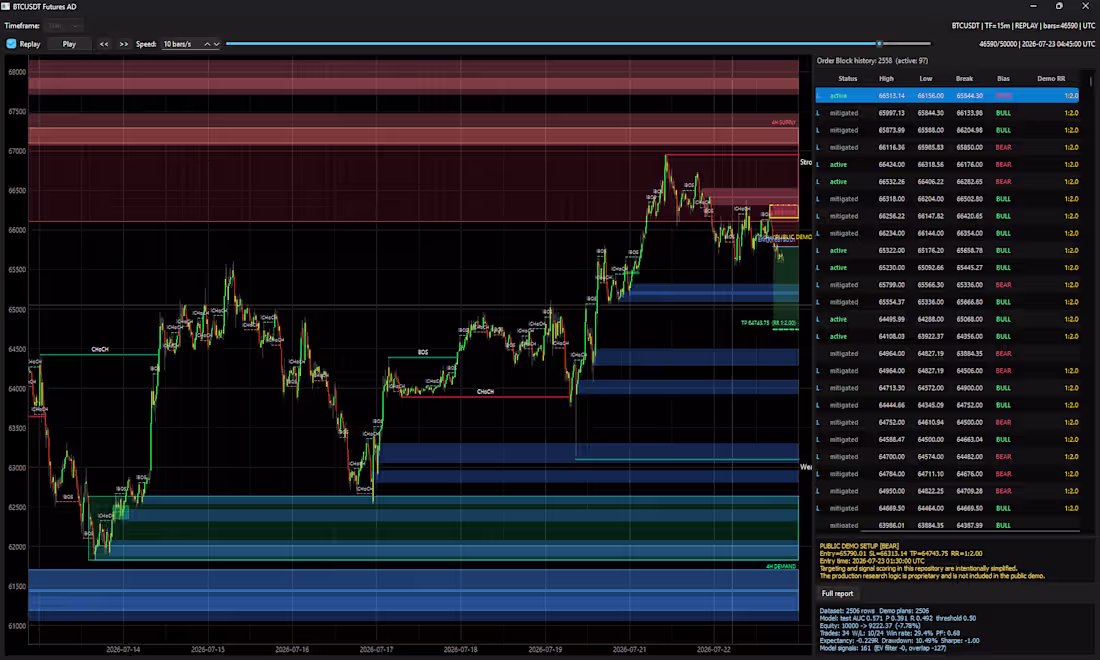
Task: Click the replay progress slider handle
Action: click(879, 43)
